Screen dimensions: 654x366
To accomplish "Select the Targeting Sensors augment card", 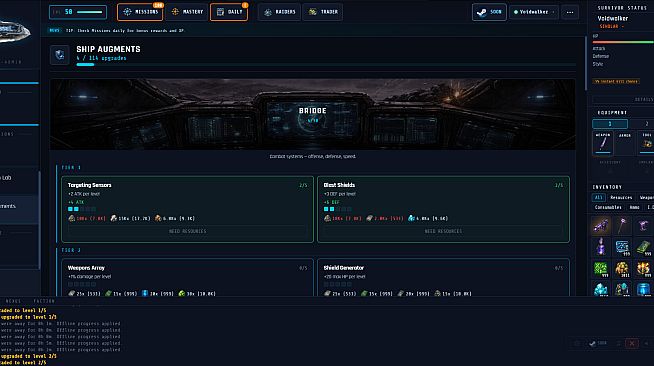I will pyautogui.click(x=187, y=209).
